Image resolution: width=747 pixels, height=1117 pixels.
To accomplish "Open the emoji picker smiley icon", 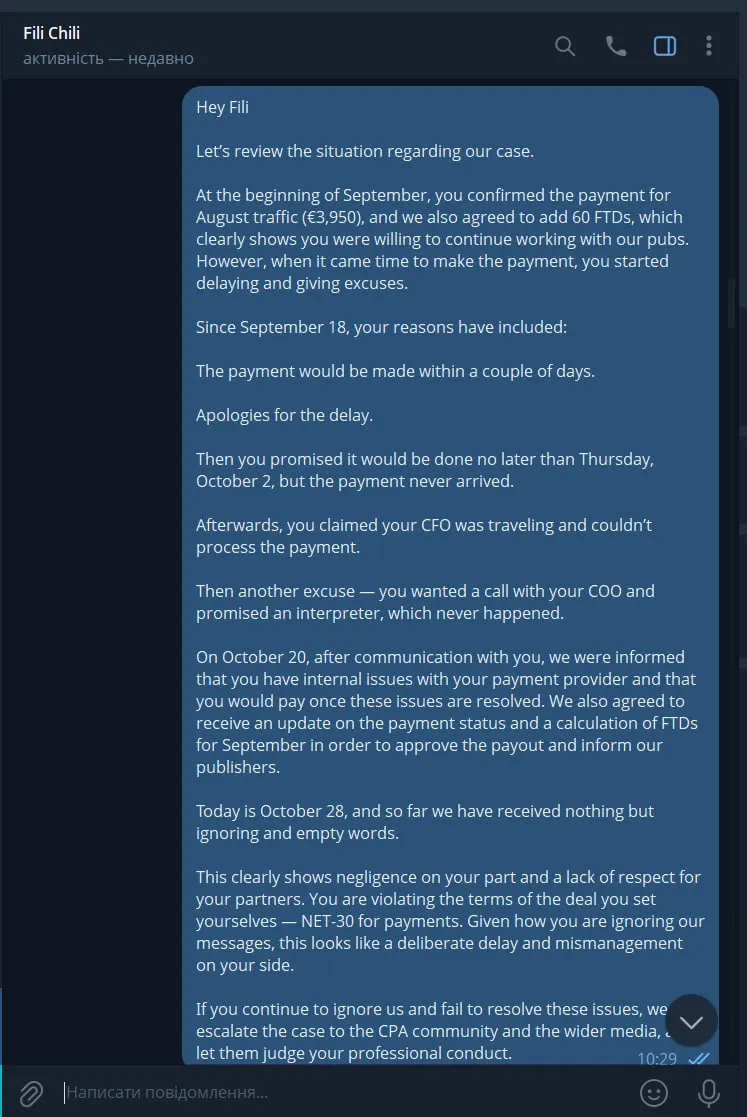I will pos(654,1092).
